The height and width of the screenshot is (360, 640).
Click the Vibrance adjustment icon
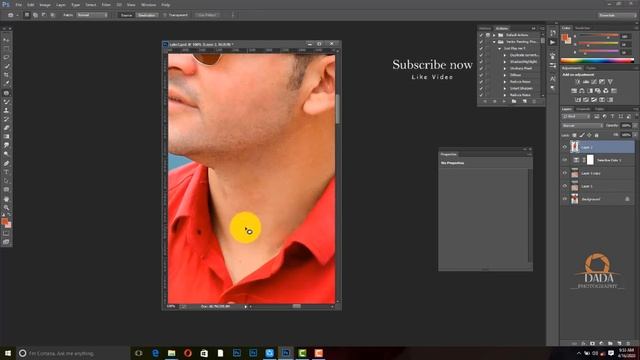[x=610, y=82]
